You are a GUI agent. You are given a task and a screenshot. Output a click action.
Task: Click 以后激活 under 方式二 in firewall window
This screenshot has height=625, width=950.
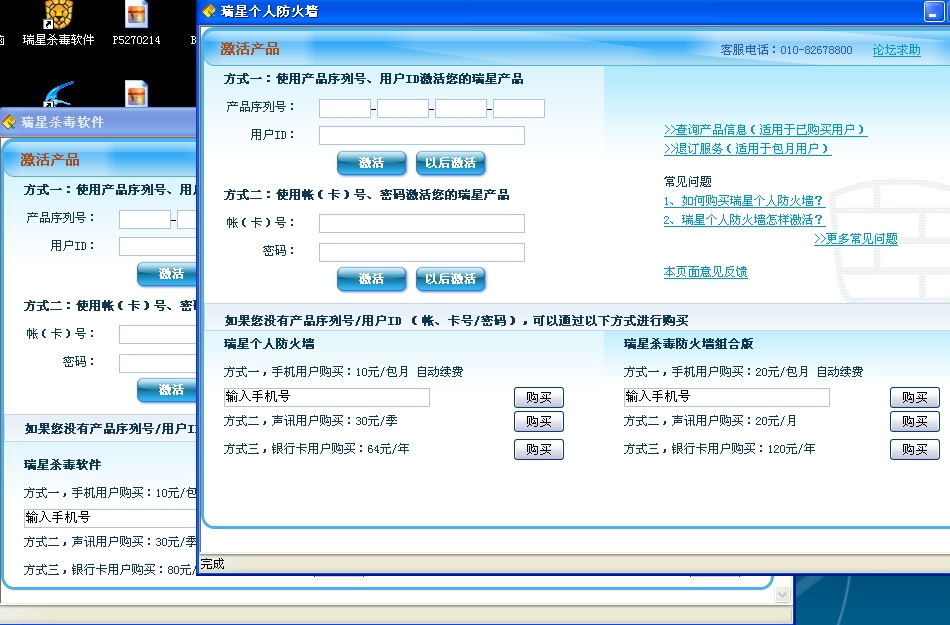(x=451, y=279)
